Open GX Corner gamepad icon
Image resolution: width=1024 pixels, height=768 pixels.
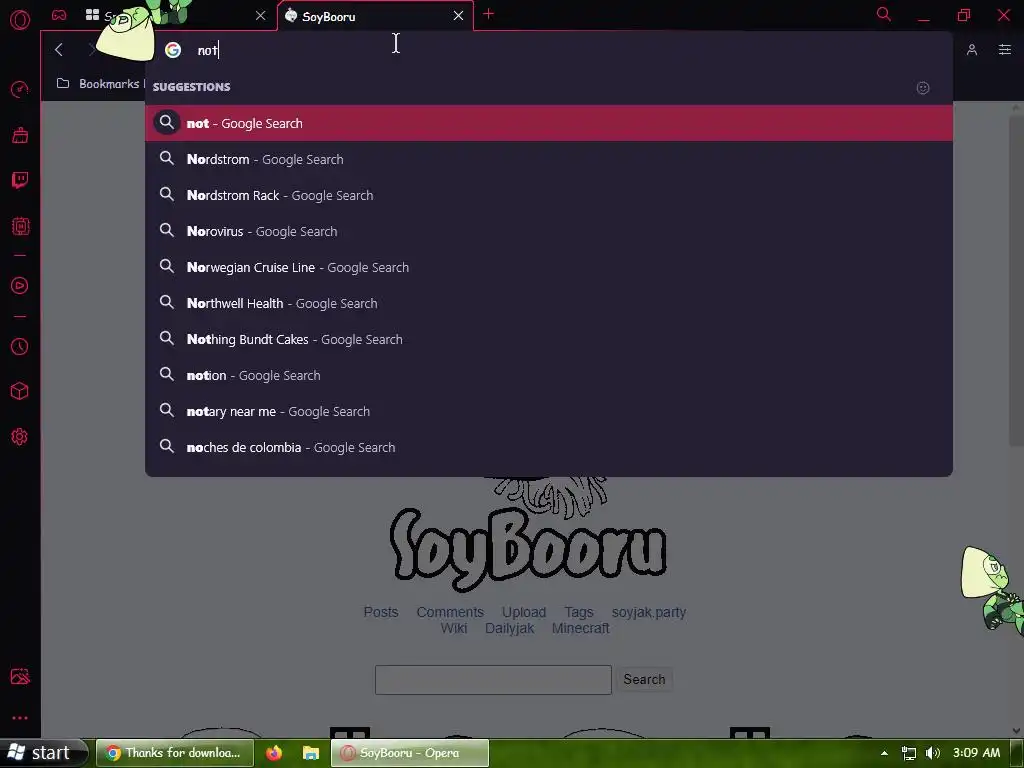[x=59, y=14]
